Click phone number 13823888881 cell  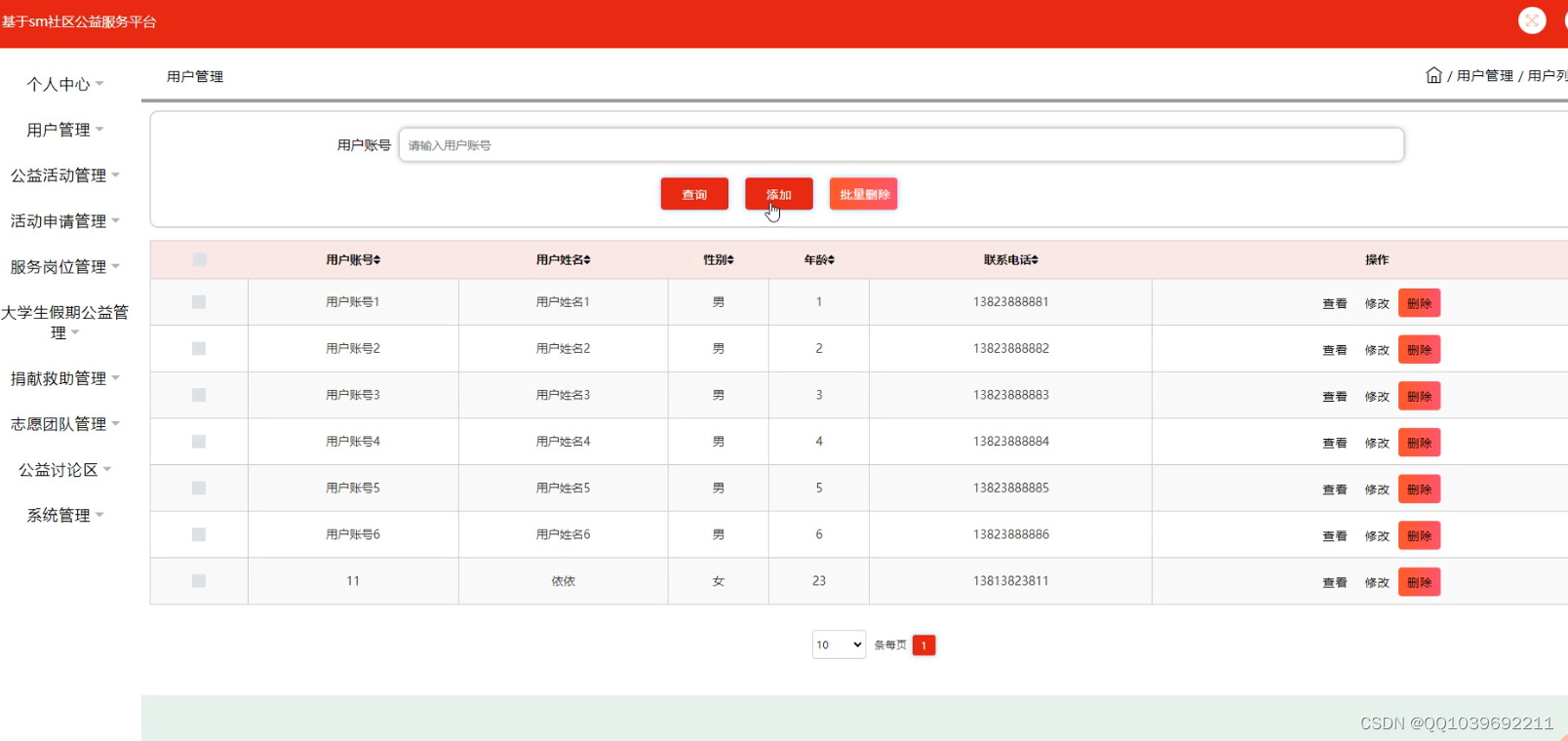tap(1010, 302)
